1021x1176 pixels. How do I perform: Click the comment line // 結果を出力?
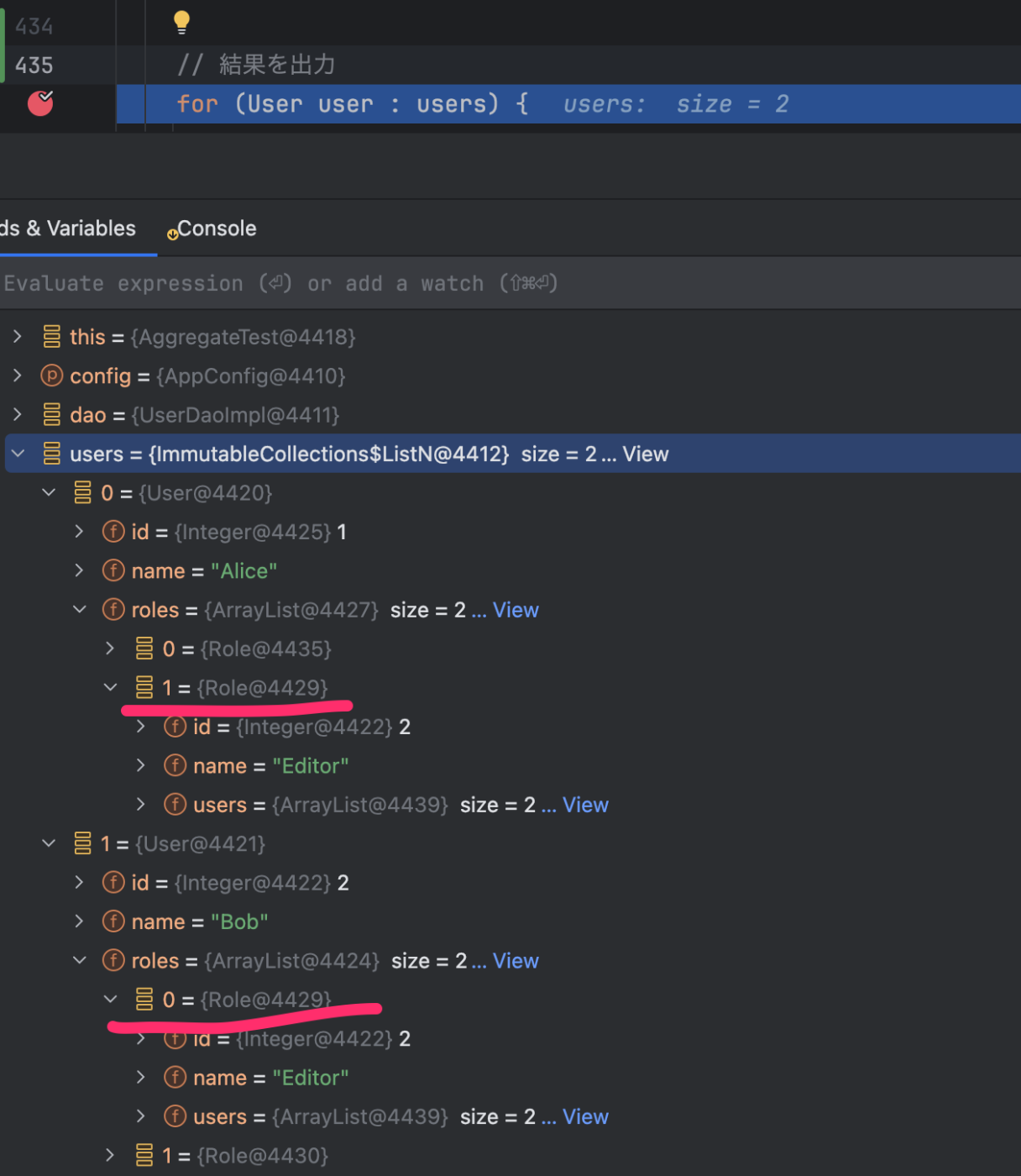pos(256,65)
